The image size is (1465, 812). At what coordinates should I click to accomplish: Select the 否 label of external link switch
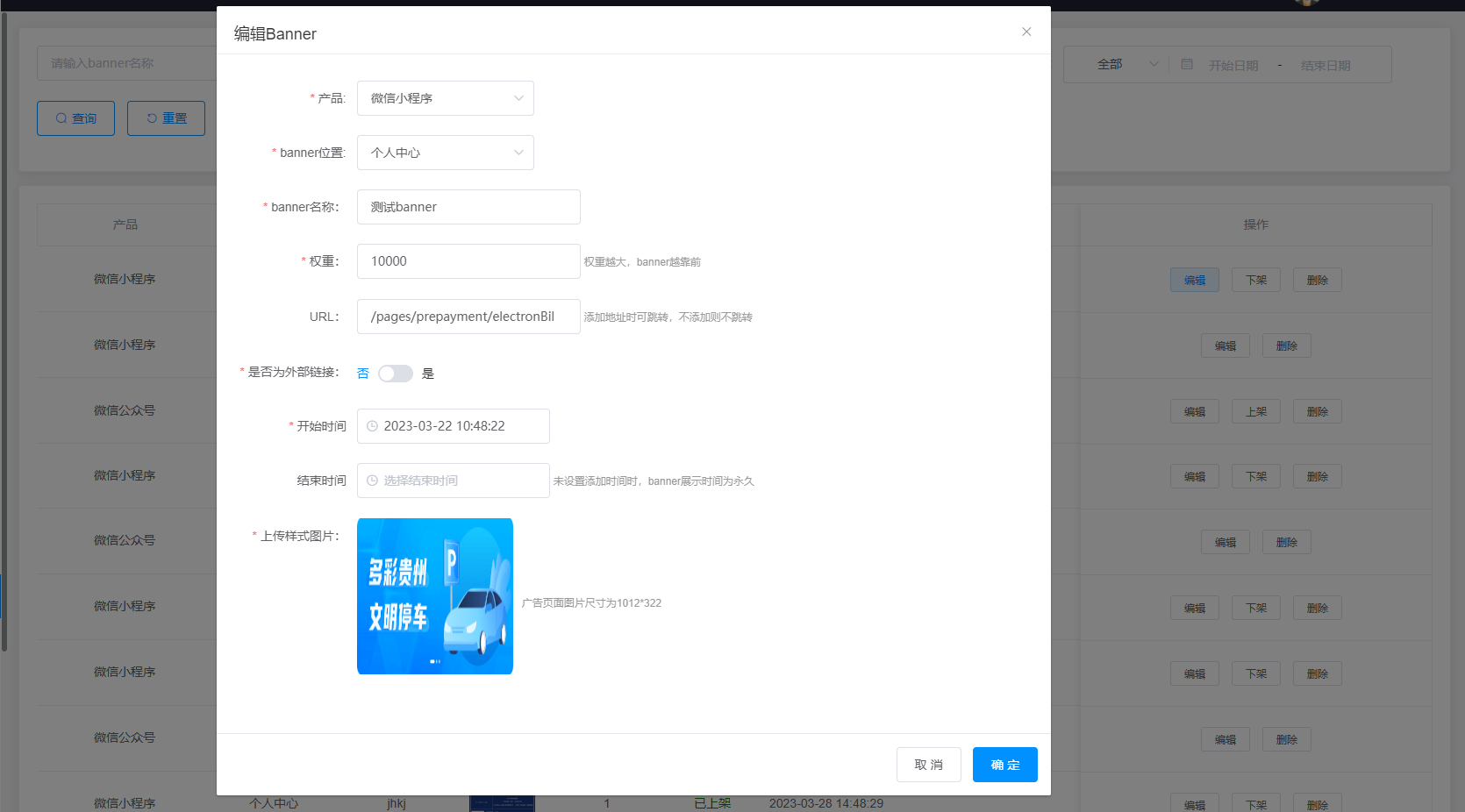coord(363,374)
